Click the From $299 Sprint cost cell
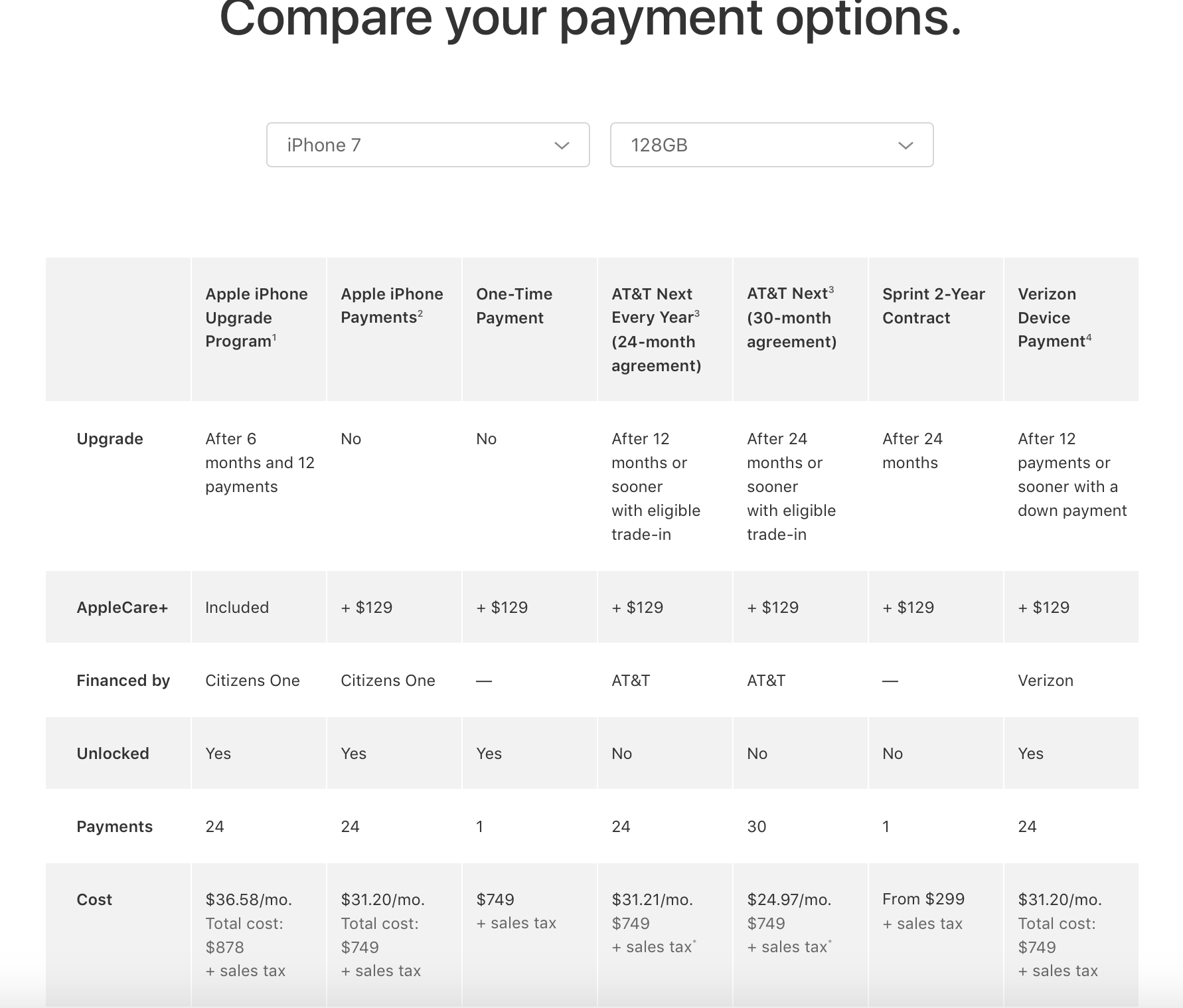1183x1008 pixels. pyautogui.click(x=923, y=898)
